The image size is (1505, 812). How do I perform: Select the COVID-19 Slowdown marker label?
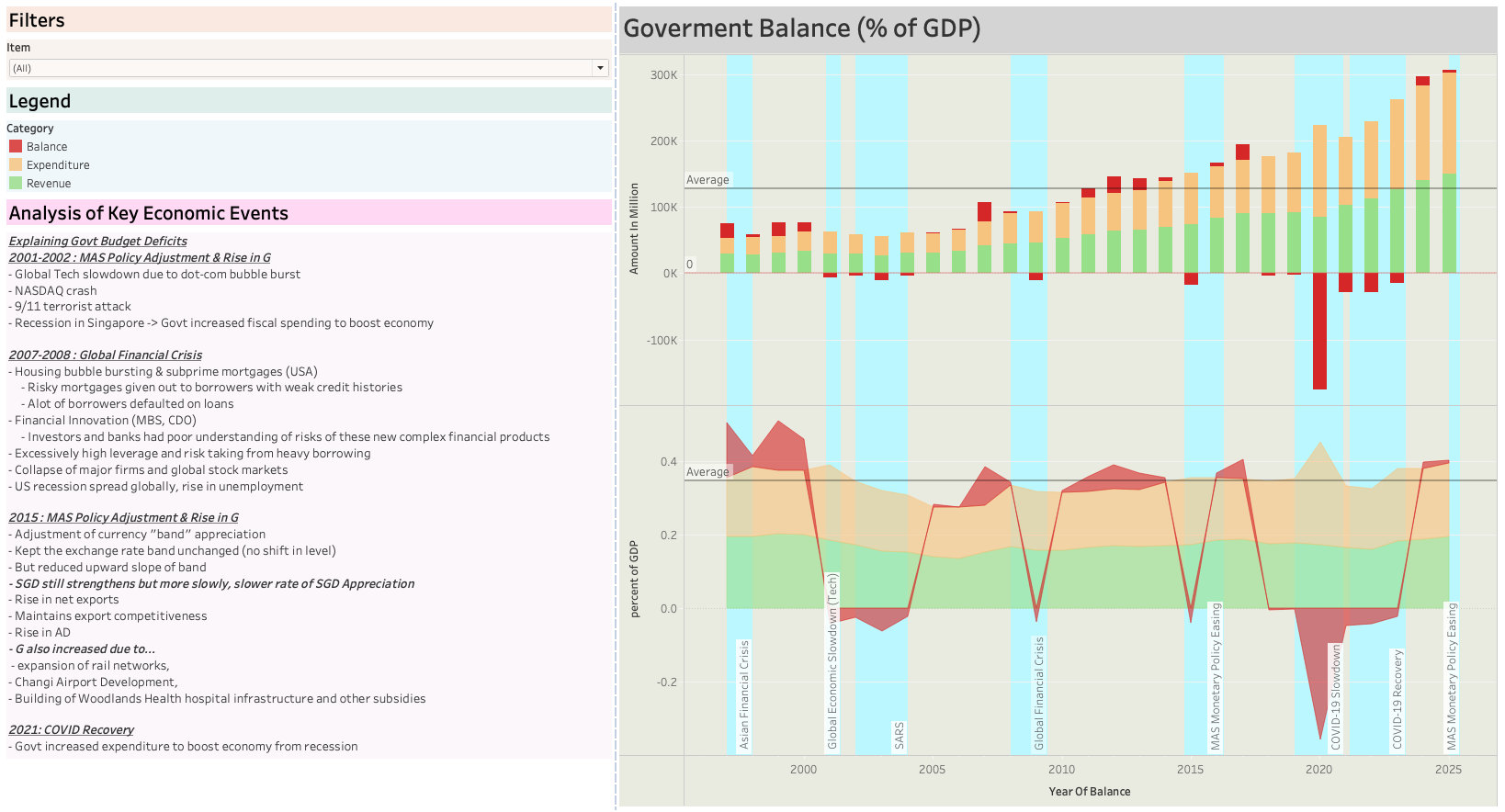1336,696
